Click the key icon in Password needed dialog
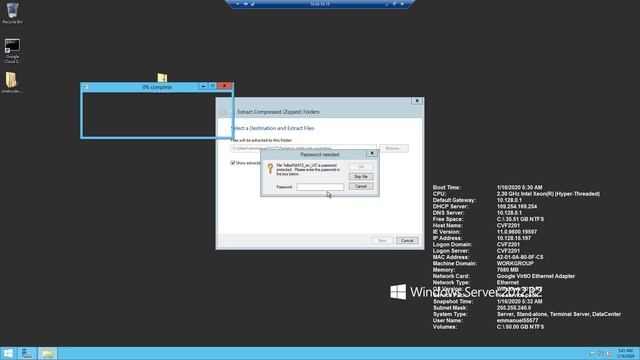Viewport: 640px width, 360px height. coord(270,168)
